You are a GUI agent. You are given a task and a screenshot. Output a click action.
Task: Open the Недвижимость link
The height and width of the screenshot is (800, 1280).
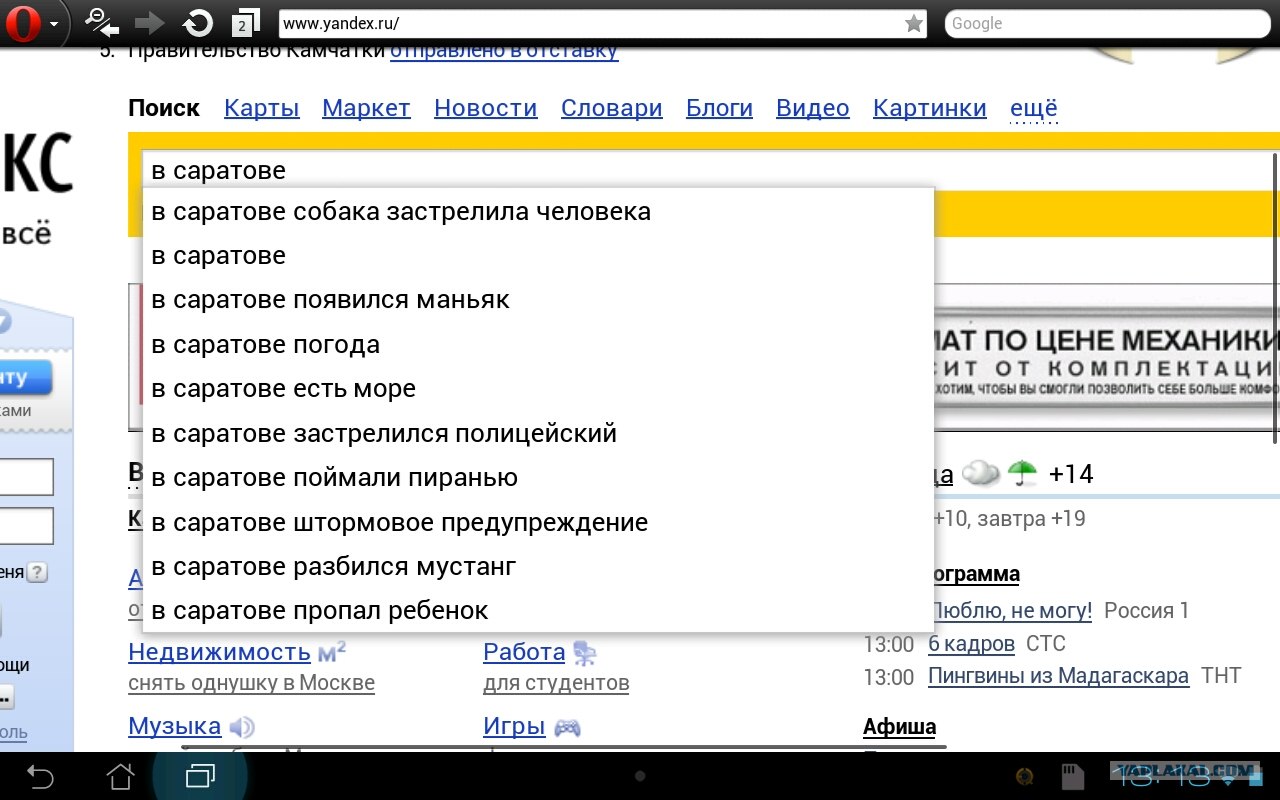point(219,652)
